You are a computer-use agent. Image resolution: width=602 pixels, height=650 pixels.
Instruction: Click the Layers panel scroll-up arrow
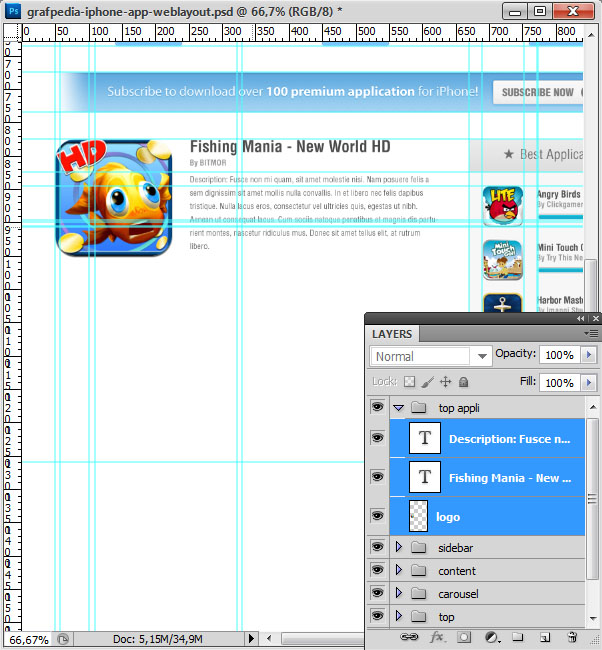click(592, 407)
